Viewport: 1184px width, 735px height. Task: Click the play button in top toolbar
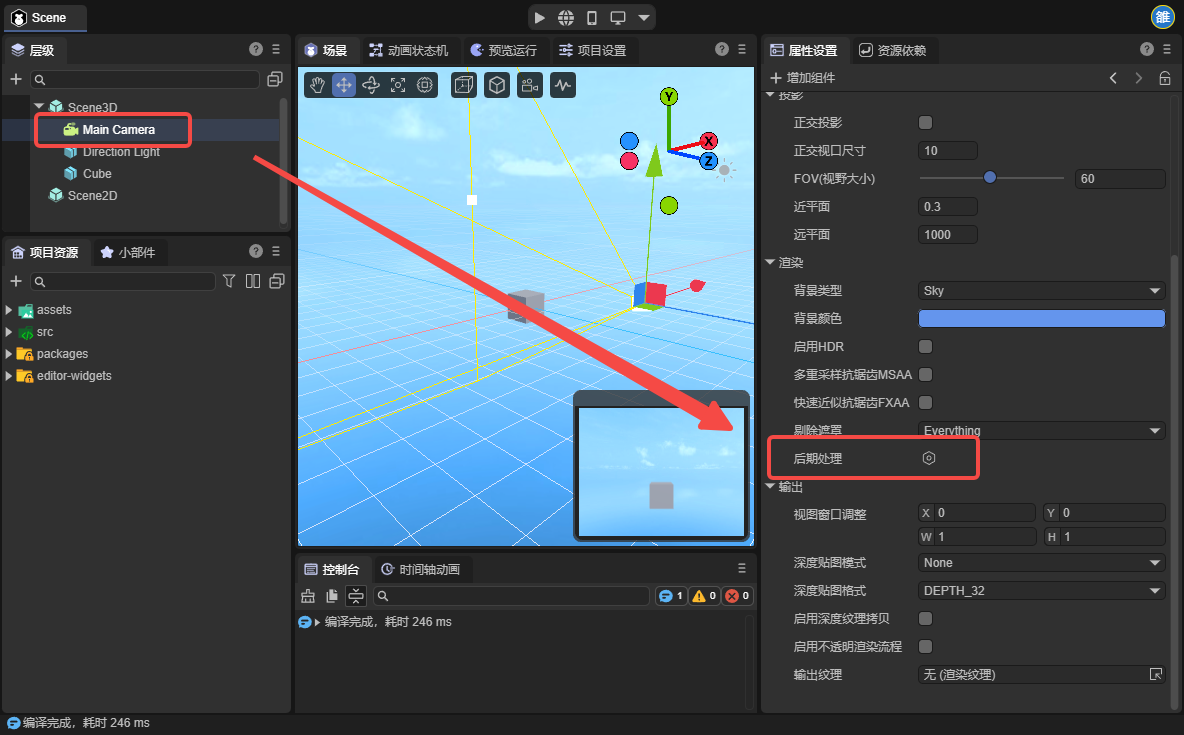540,18
